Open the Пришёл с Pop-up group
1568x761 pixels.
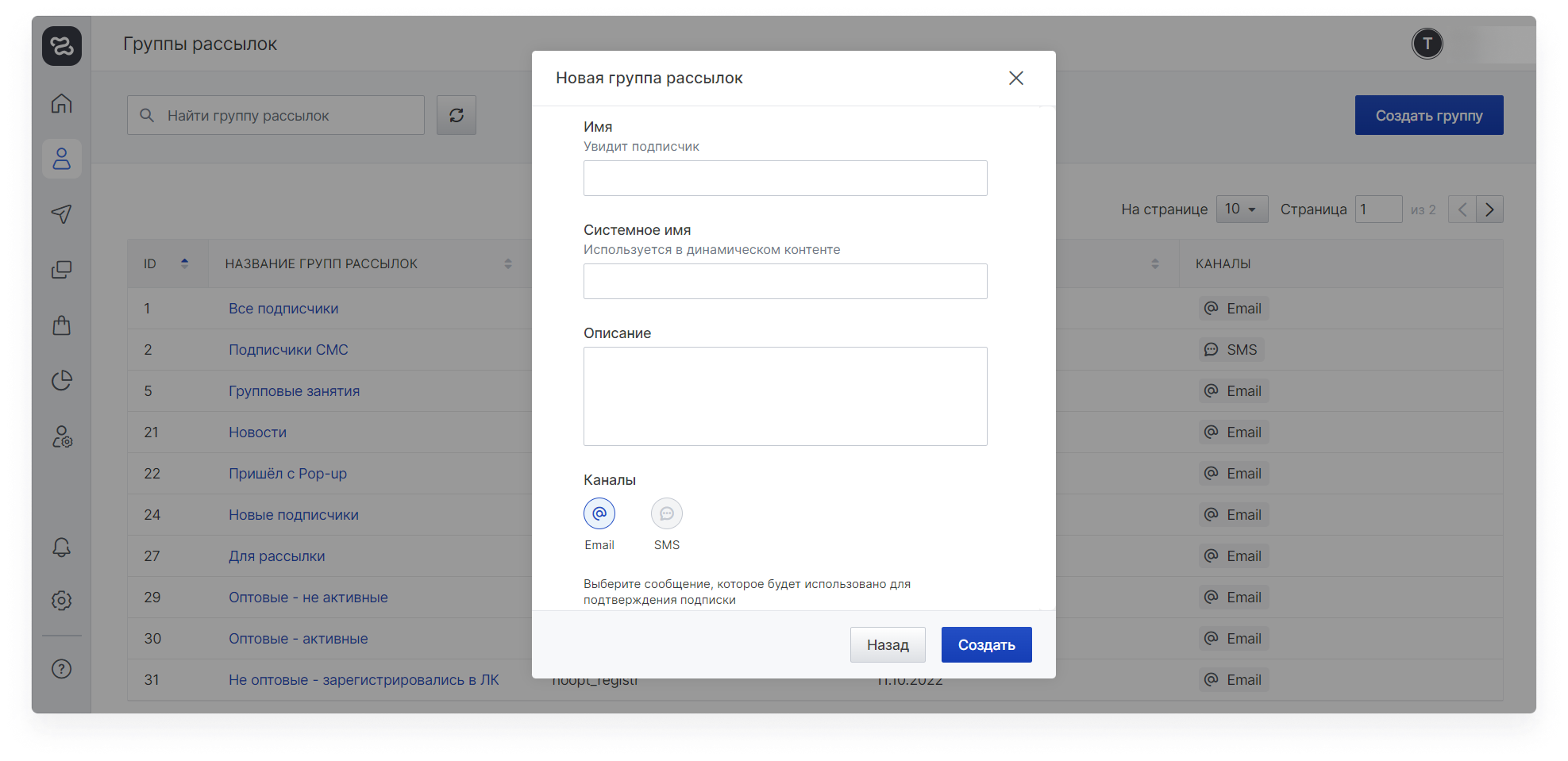287,474
